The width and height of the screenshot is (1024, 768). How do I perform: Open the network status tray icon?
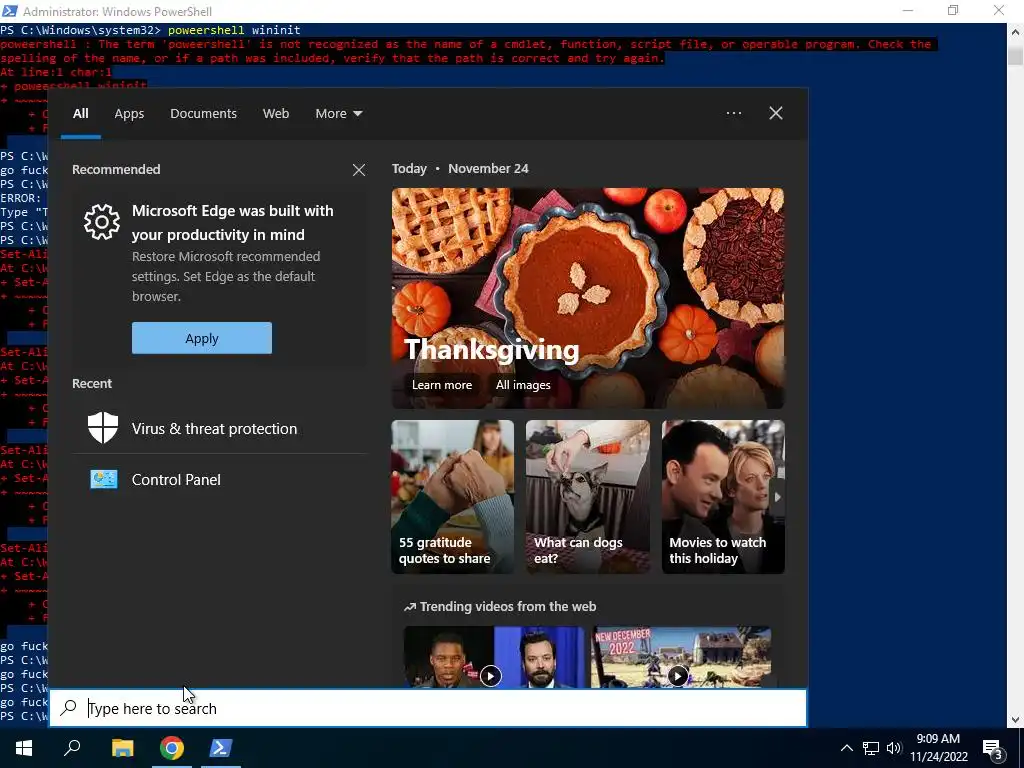click(x=871, y=748)
